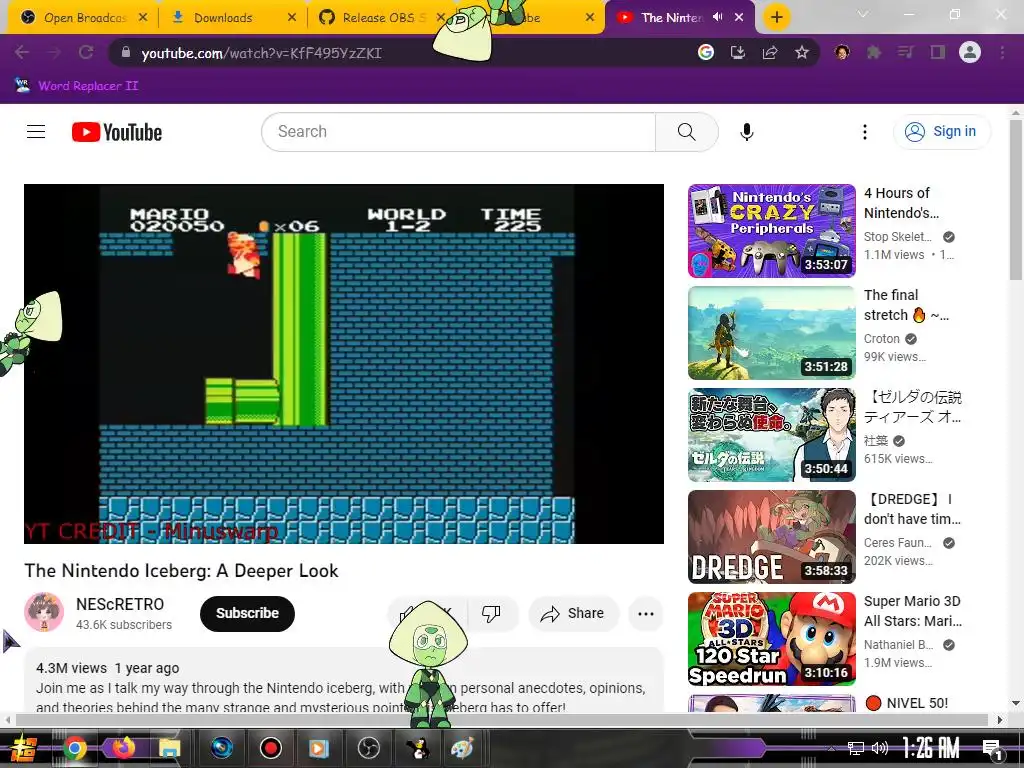The height and width of the screenshot is (768, 1024).
Task: Switch to Open Broadcaster tab
Action: click(x=84, y=18)
